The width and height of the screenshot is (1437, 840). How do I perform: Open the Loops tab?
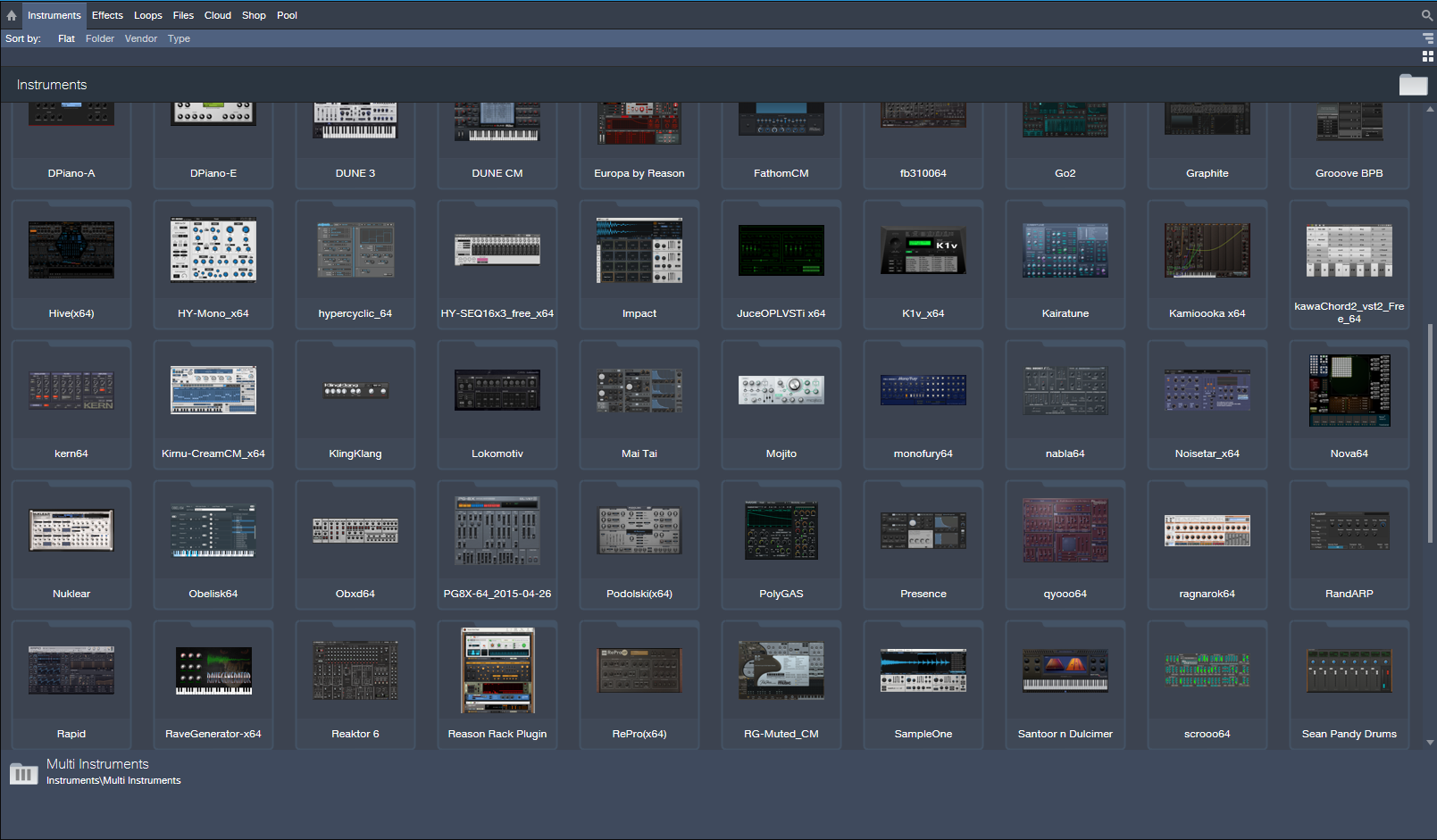coord(148,15)
